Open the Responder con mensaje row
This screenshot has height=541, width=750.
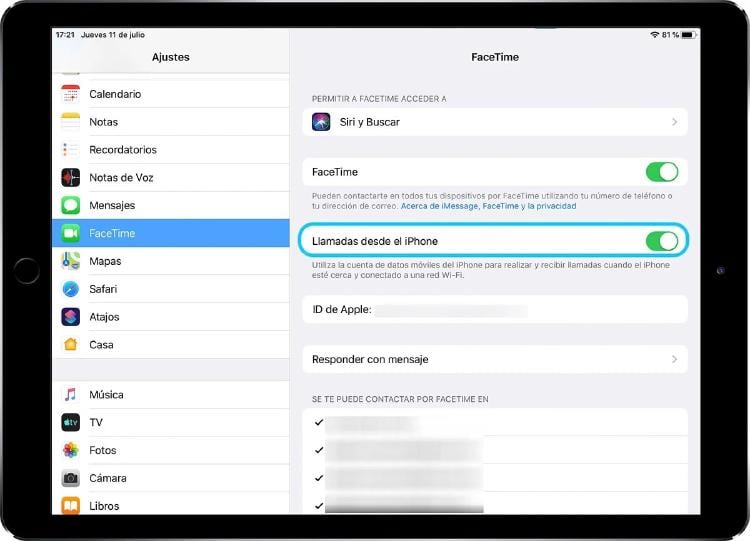click(x=495, y=359)
